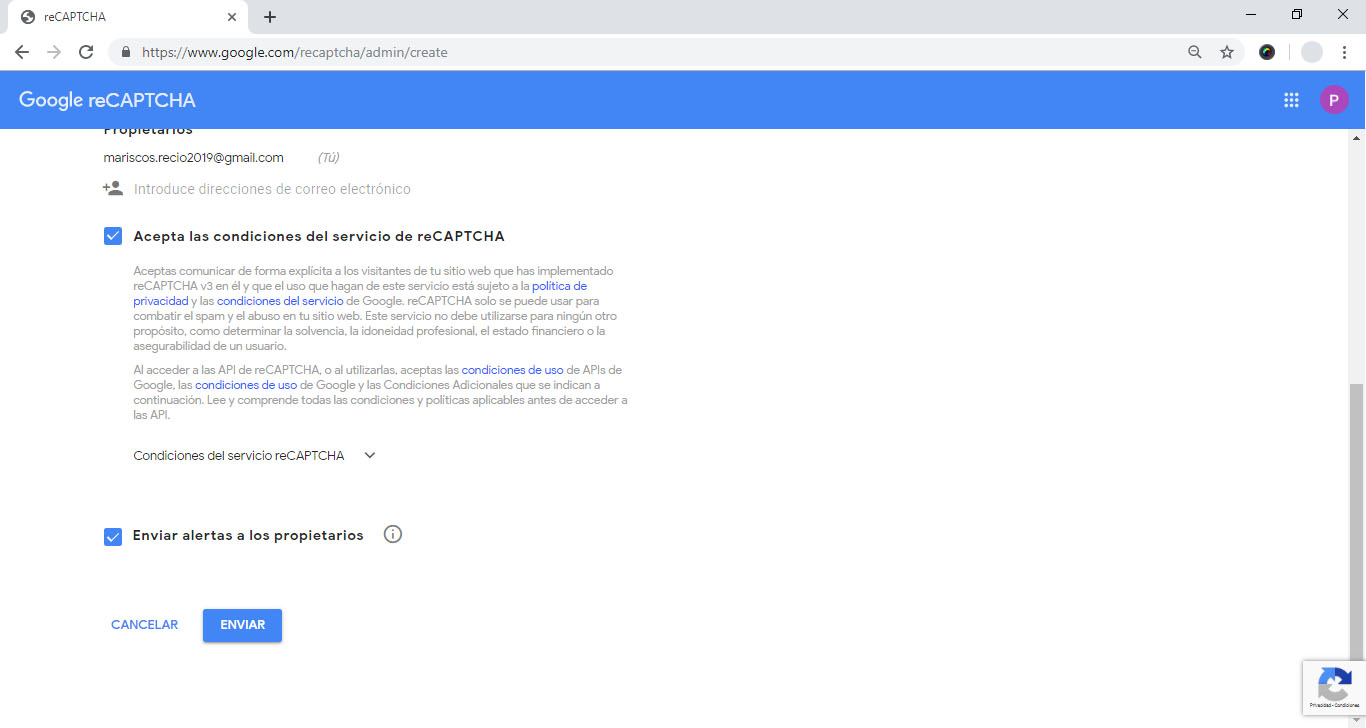Open the Google apps grid
The image size is (1366, 728).
(1291, 100)
